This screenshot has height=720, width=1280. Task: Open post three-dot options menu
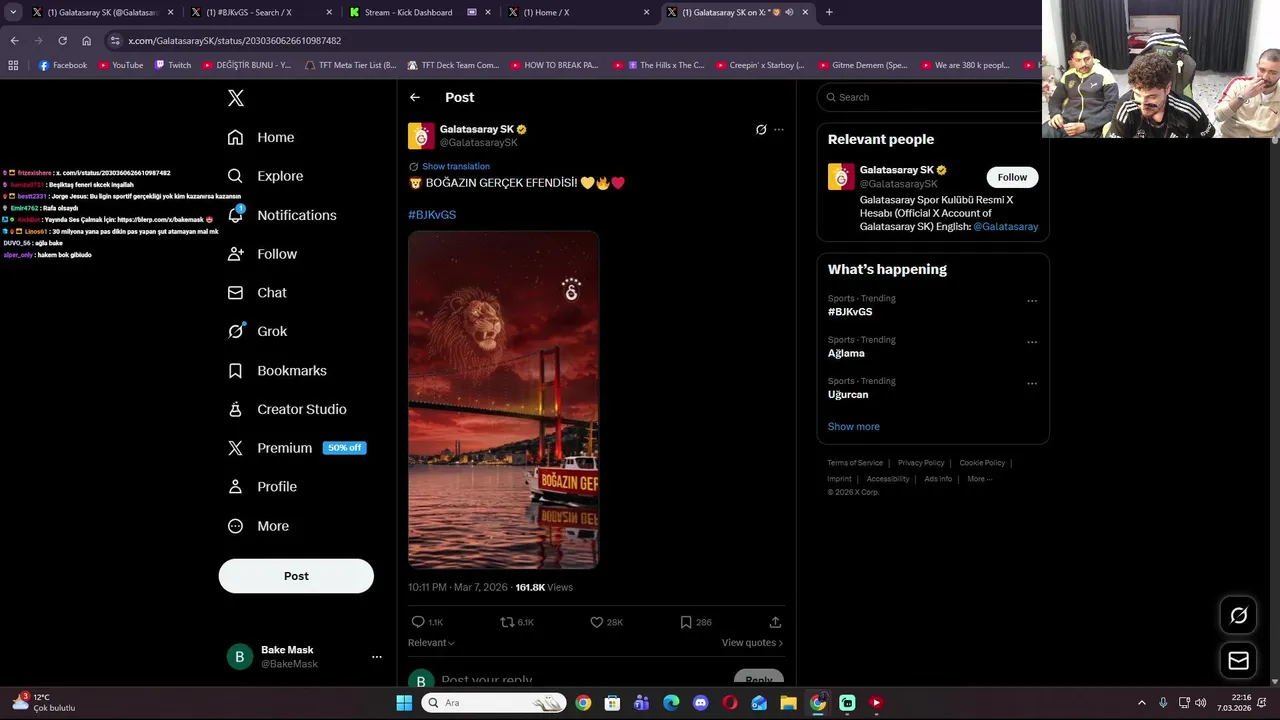pyautogui.click(x=779, y=129)
